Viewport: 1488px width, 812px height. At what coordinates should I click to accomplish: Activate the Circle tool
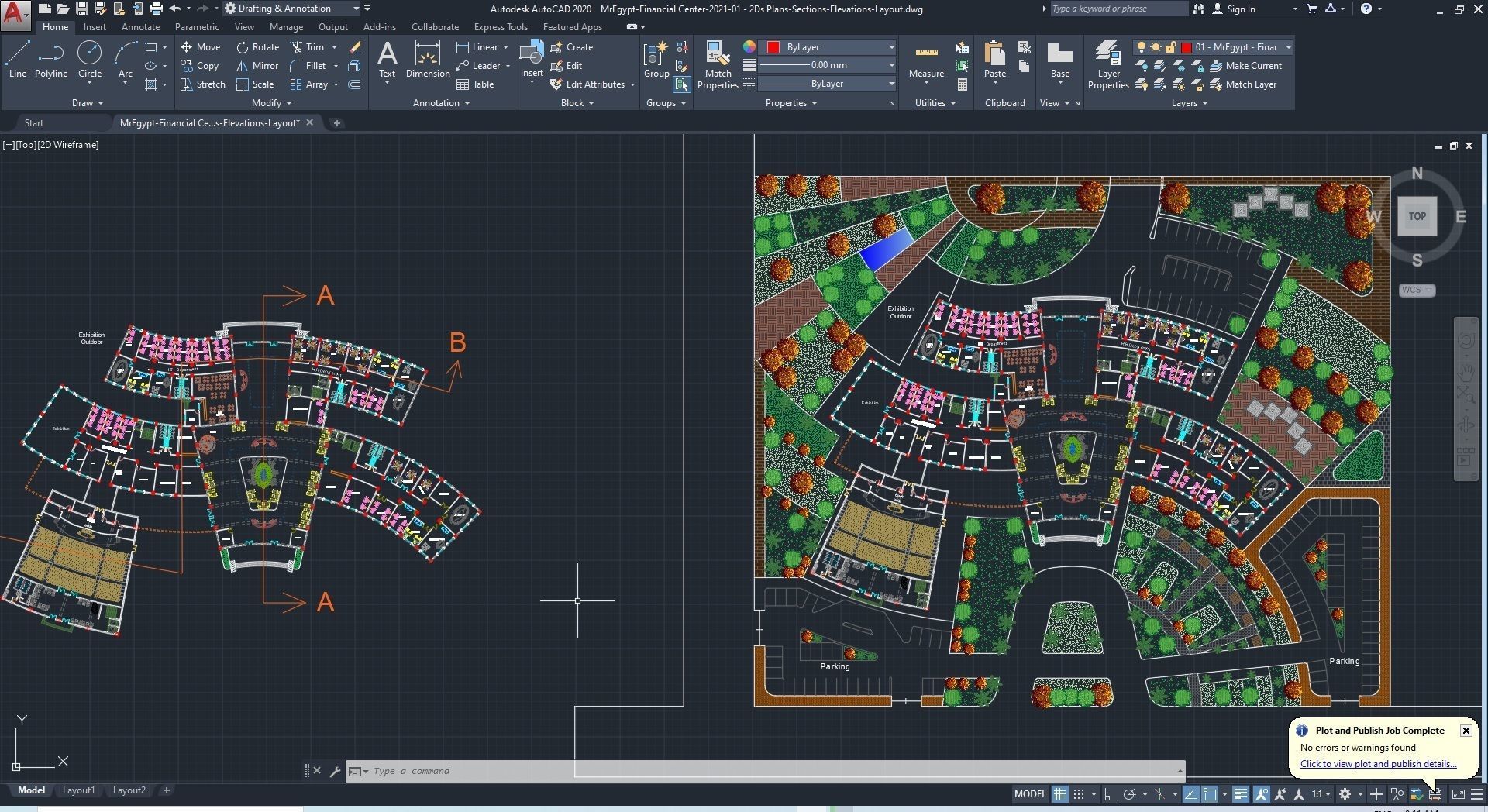pyautogui.click(x=90, y=60)
